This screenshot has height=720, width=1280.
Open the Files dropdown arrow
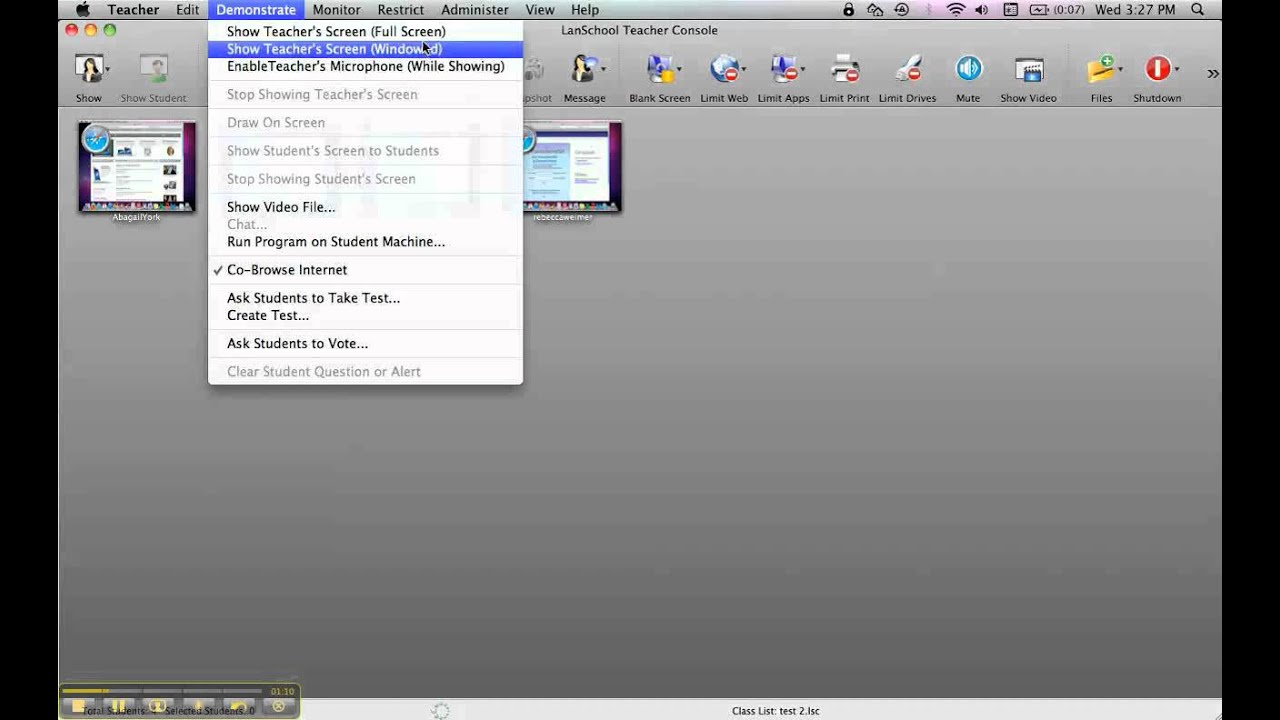[x=1120, y=70]
